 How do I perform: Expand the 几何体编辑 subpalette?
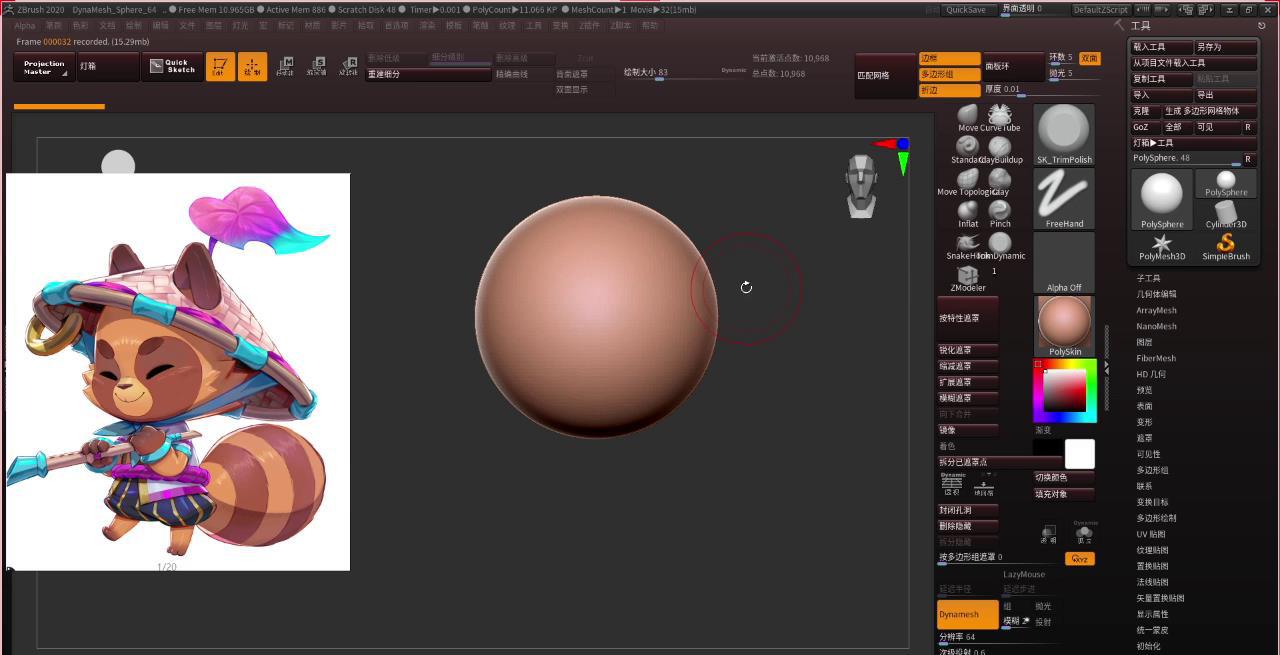pos(1156,294)
